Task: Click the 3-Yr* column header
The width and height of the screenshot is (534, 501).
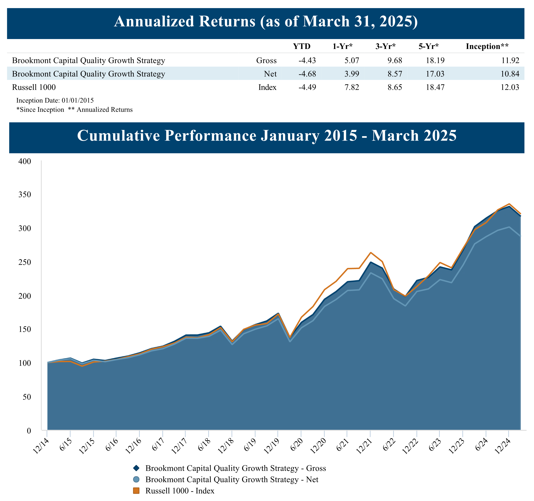Action: [386, 46]
